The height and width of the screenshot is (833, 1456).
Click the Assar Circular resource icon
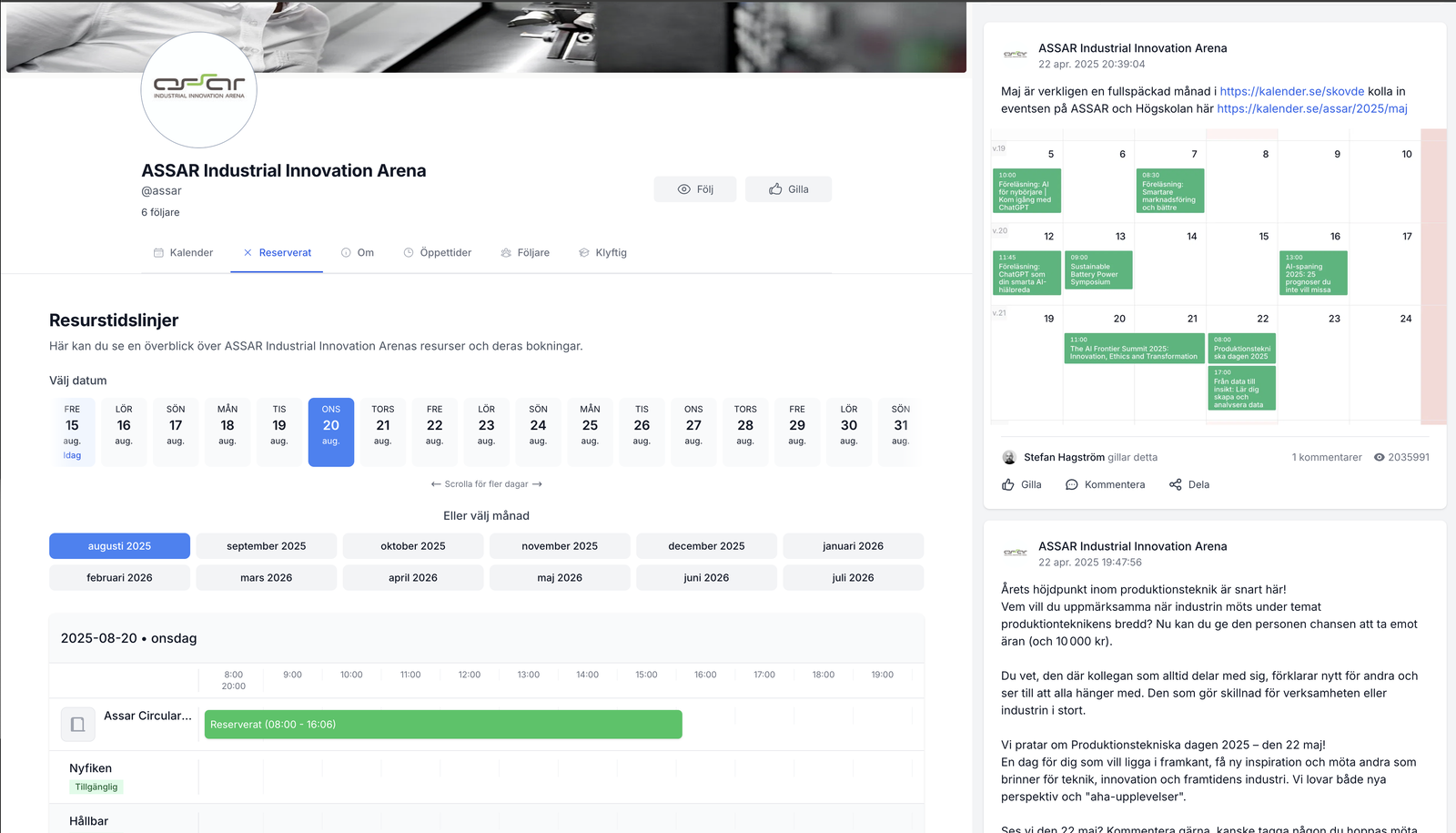(x=78, y=725)
